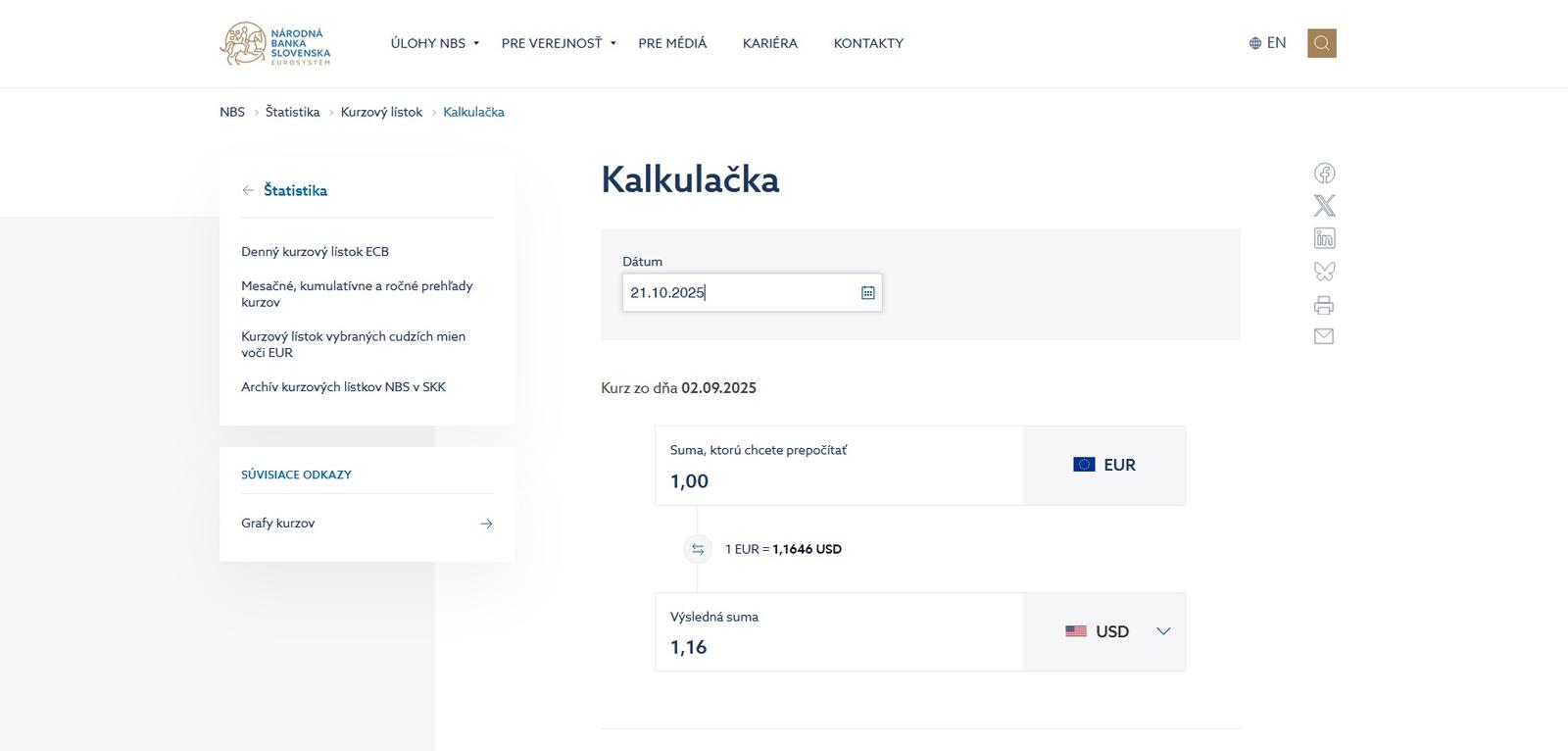Click the amount to convert field
Image resolution: width=1568 pixels, height=751 pixels.
tap(838, 480)
